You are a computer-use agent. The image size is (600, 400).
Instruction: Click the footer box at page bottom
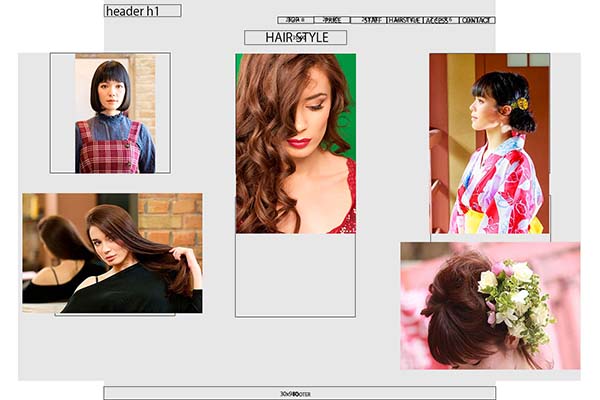click(299, 393)
